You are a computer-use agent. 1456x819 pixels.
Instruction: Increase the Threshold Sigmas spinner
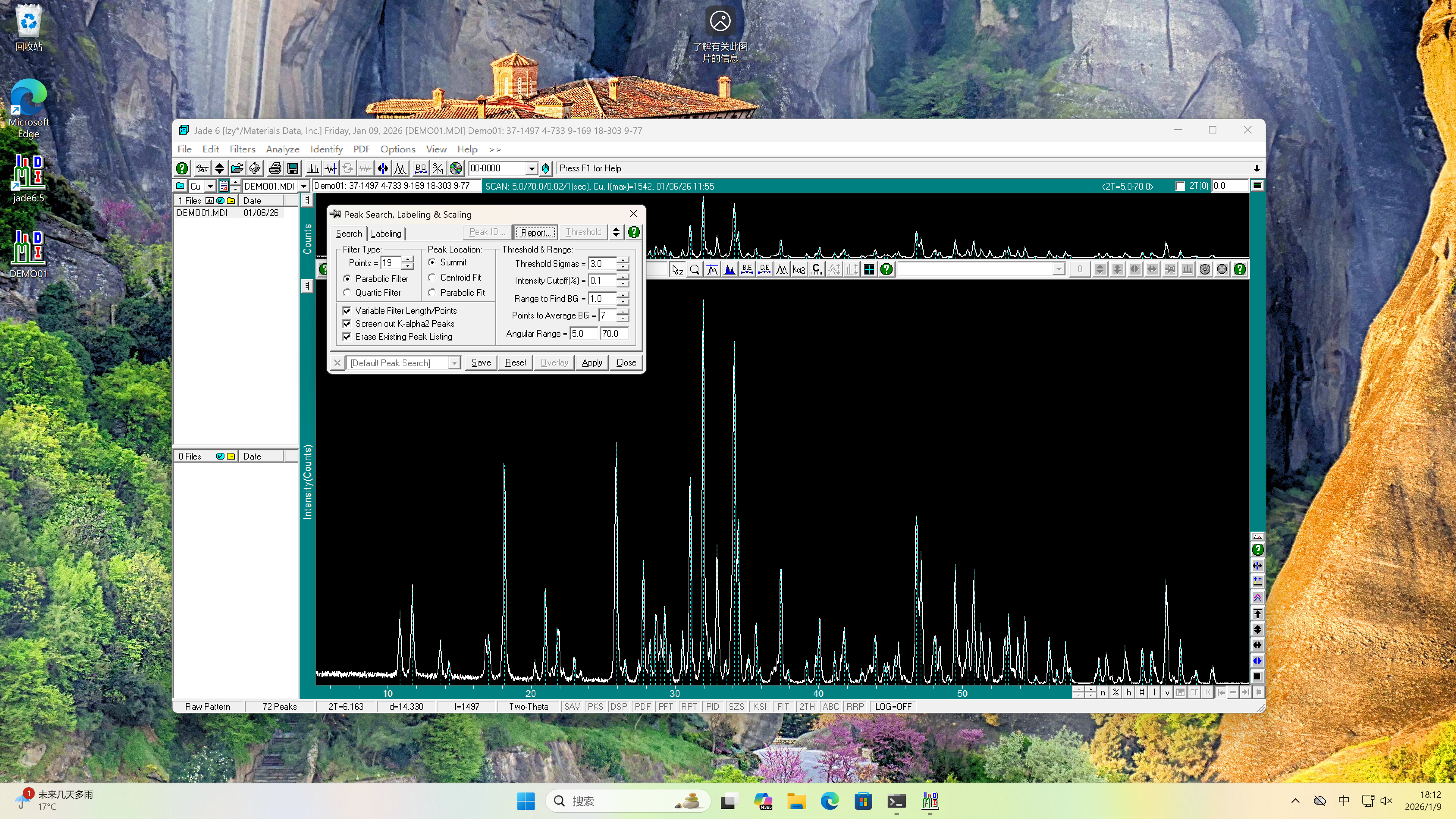coord(623,260)
